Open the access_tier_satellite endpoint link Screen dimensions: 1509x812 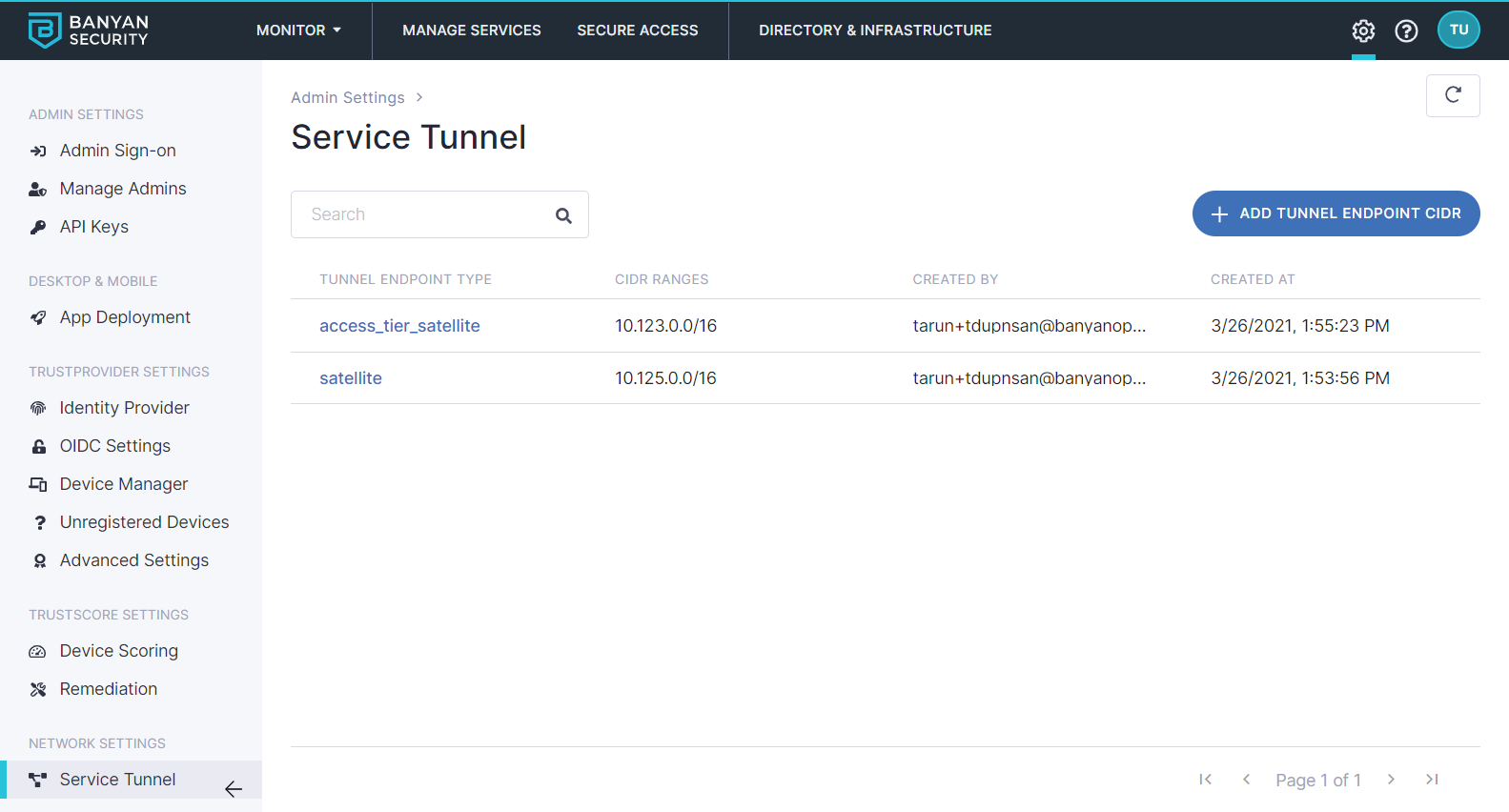click(399, 326)
